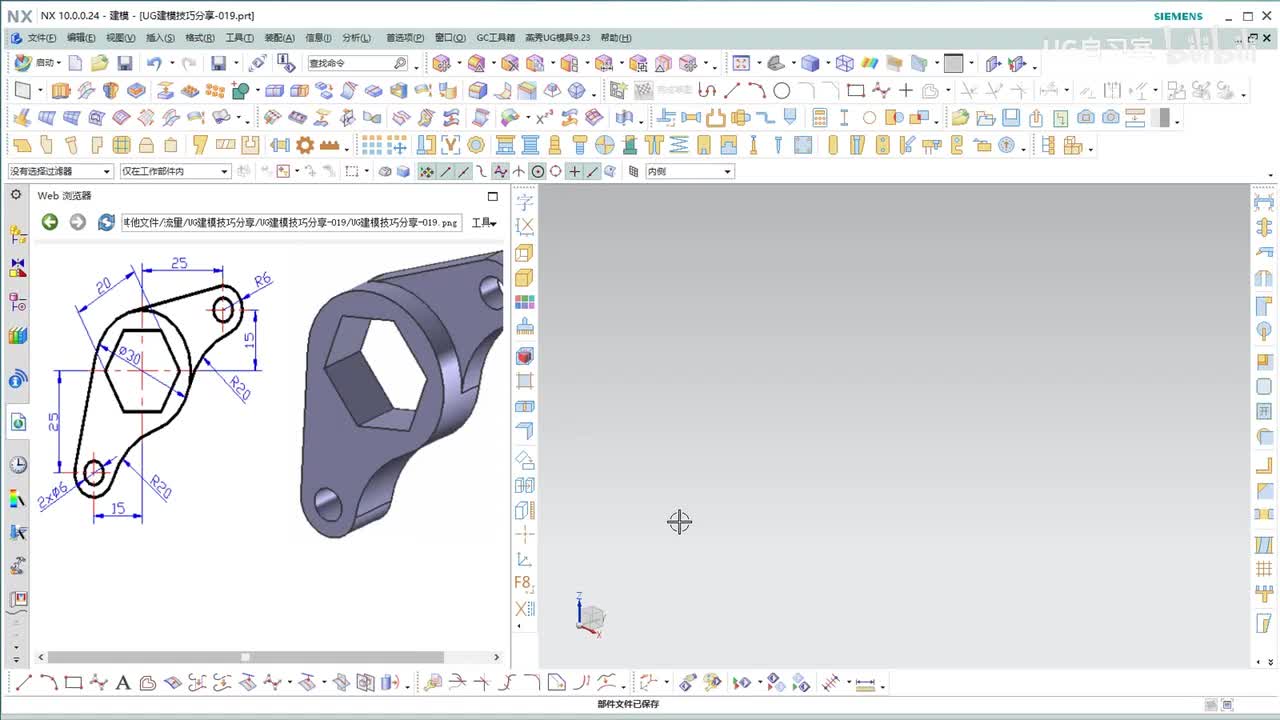Click the undo arrow icon

(153, 63)
